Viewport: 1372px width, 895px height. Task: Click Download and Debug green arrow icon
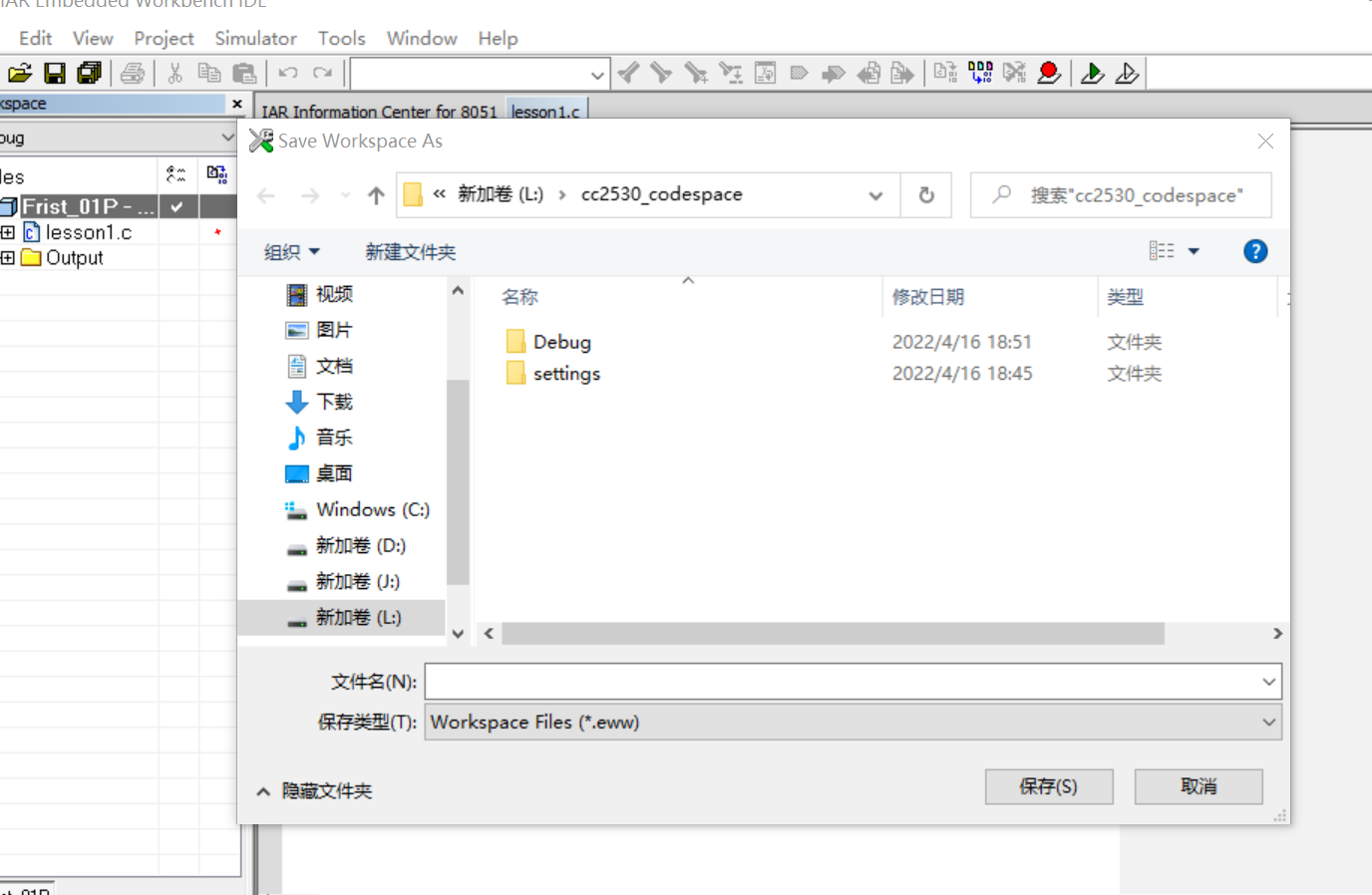point(1092,73)
